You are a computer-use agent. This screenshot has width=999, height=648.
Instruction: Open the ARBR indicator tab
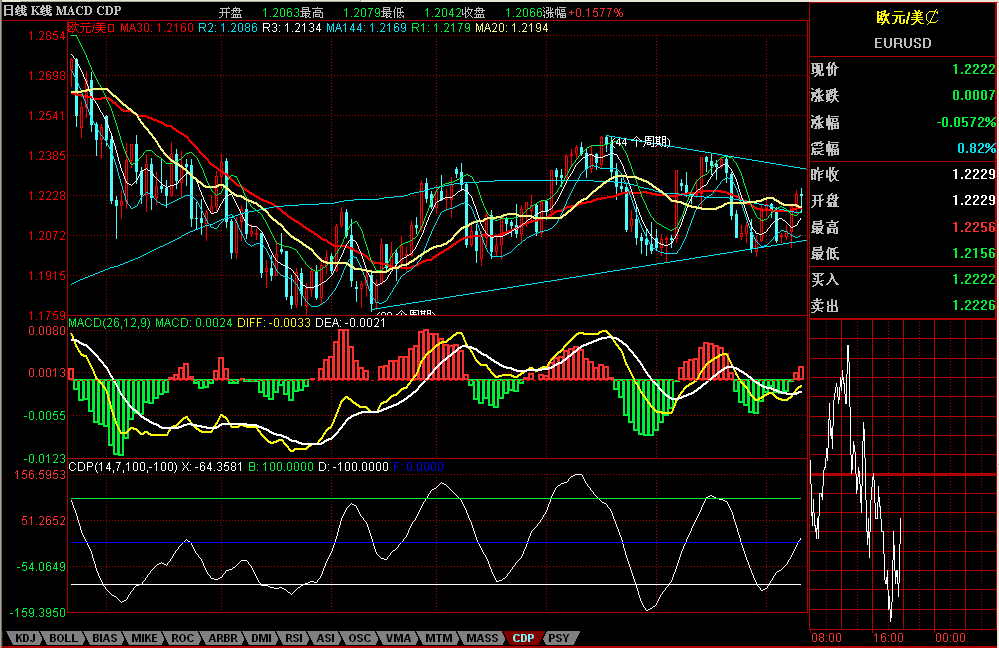point(223,638)
